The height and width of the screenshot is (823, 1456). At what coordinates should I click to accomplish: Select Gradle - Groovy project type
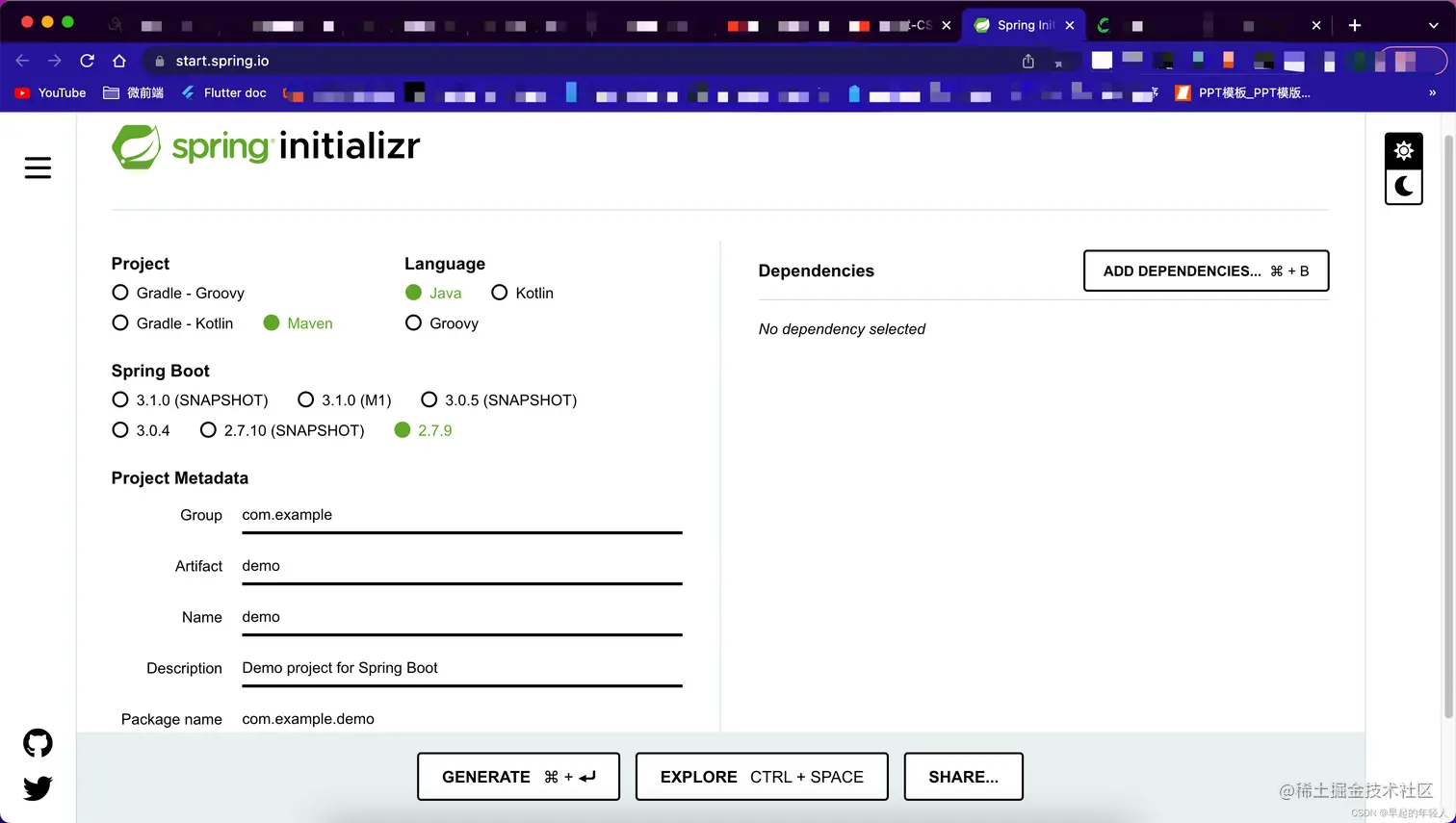[178, 293]
